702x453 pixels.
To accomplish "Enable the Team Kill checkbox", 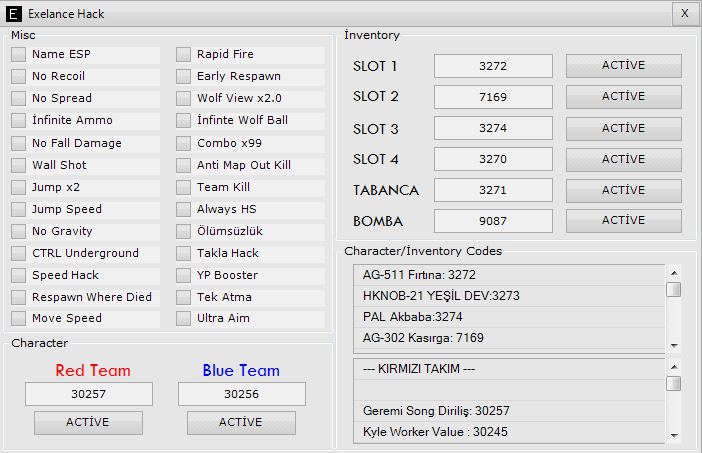I will coord(183,187).
